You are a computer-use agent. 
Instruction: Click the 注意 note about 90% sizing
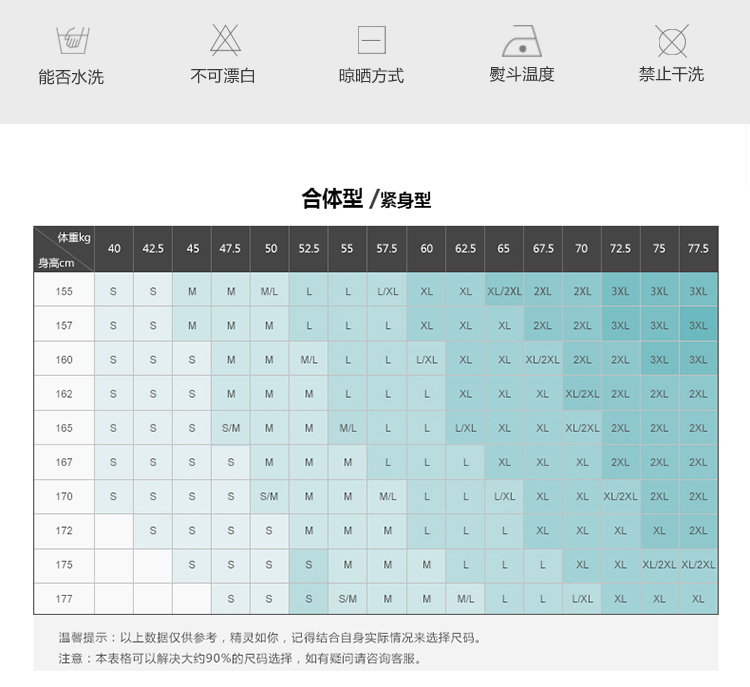coord(241,659)
